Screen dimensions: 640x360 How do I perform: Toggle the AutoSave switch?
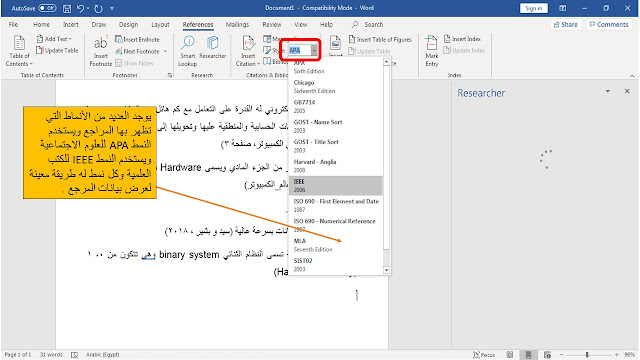(47, 8)
